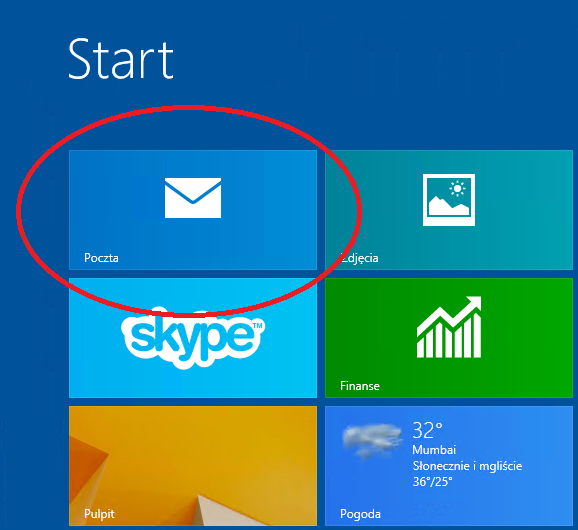This screenshot has width=578, height=530.
Task: Select the Mumbai city name
Action: coord(434,450)
